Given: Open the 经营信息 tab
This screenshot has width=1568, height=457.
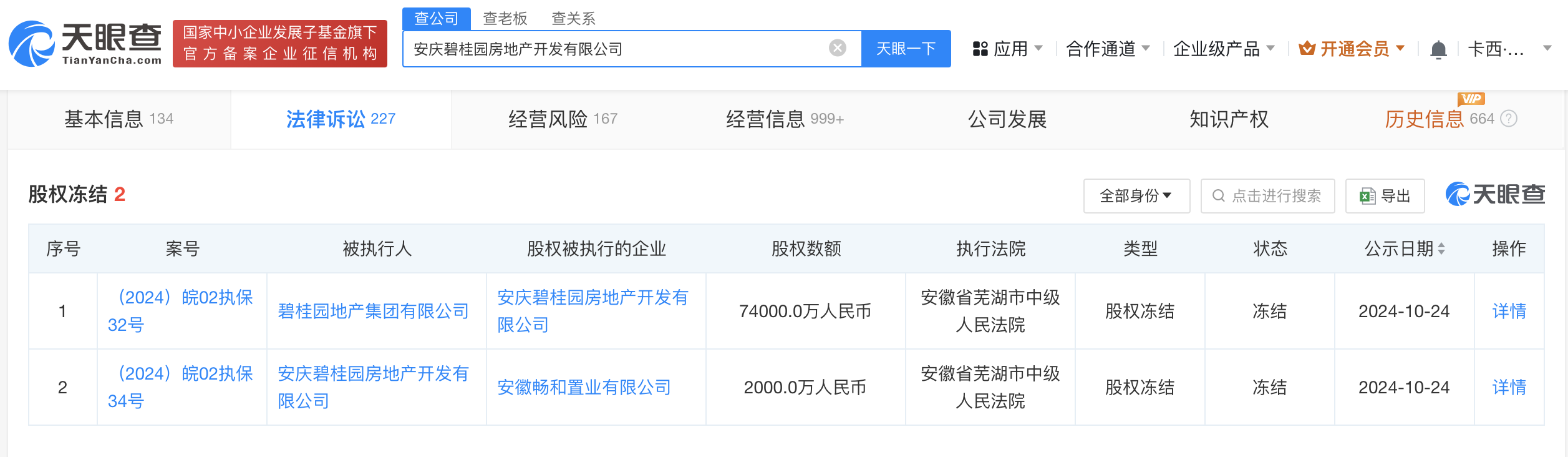Looking at the screenshot, I should pyautogui.click(x=785, y=119).
